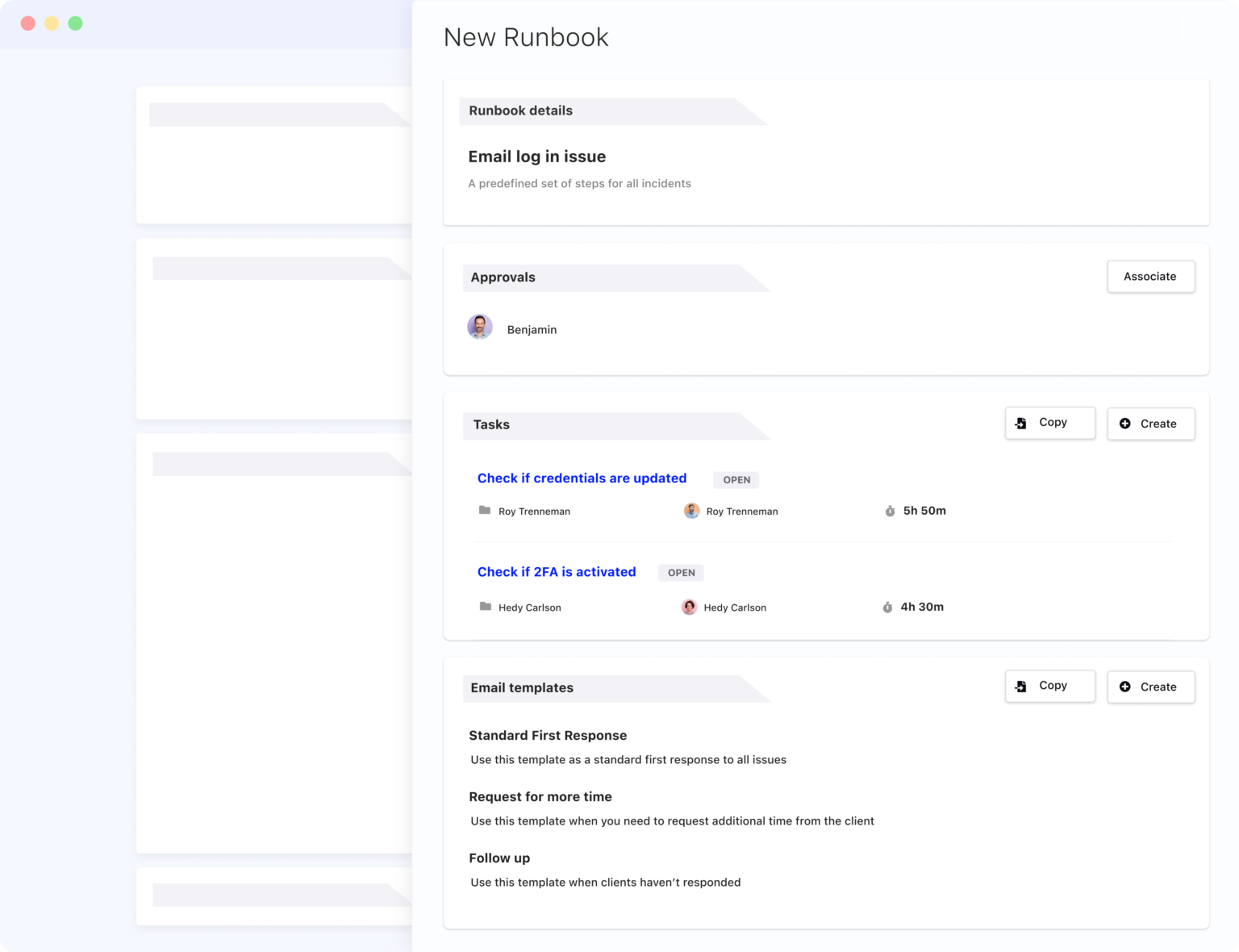Toggle the OPEN status on Check if 2FA task
This screenshot has height=952, width=1239.
click(681, 572)
